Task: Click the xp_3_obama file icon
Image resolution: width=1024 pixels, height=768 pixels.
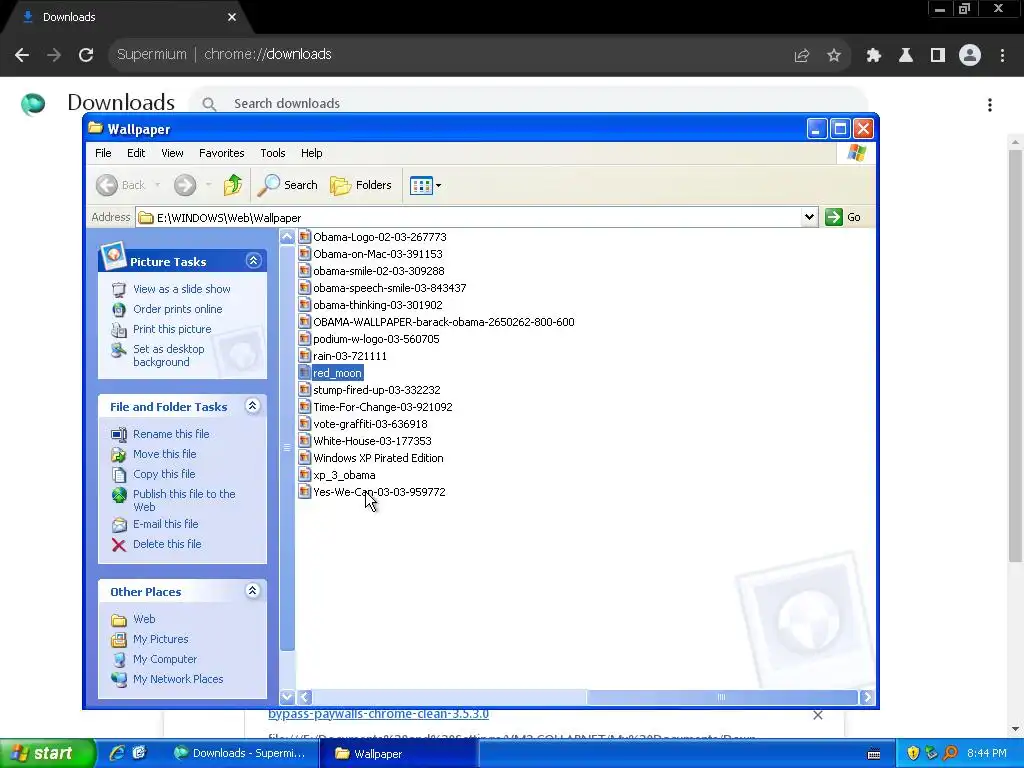Action: coord(304,474)
